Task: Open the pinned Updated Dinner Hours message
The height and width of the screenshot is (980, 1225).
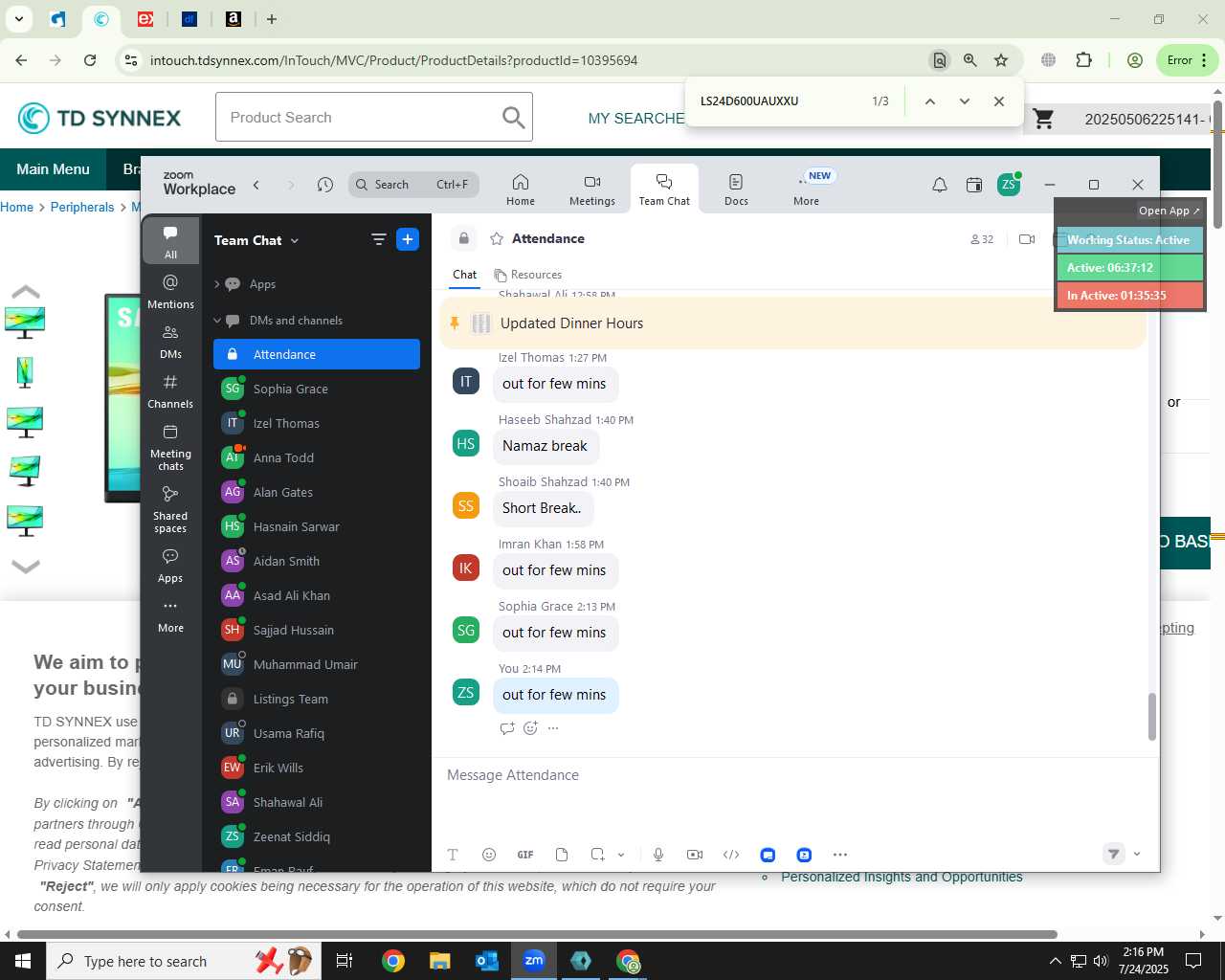Action: pos(792,323)
